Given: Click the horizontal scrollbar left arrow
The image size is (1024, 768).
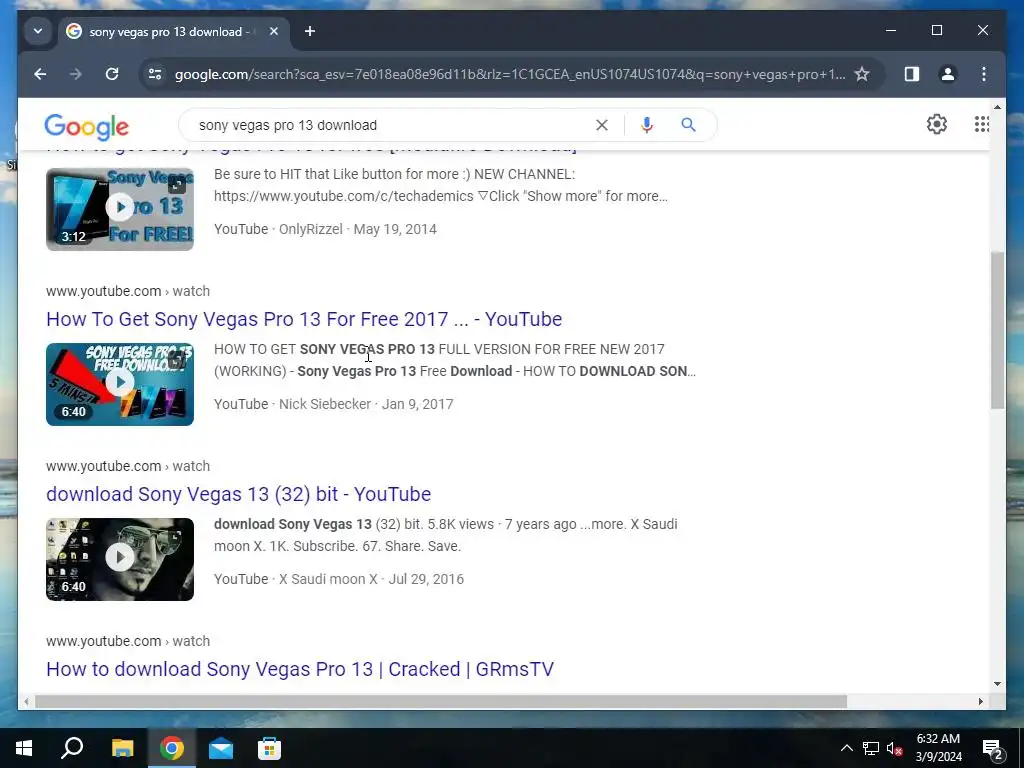Looking at the screenshot, I should click(26, 701).
